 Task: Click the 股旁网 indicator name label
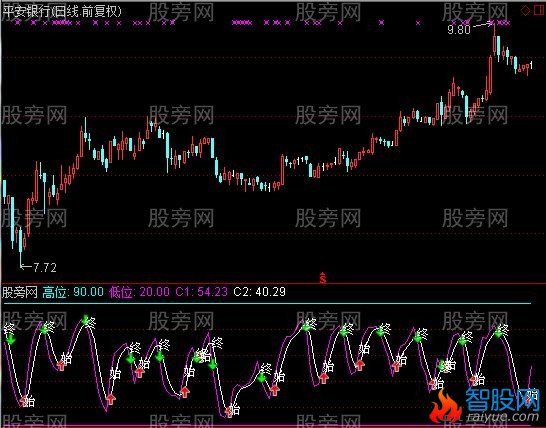(x=20, y=292)
